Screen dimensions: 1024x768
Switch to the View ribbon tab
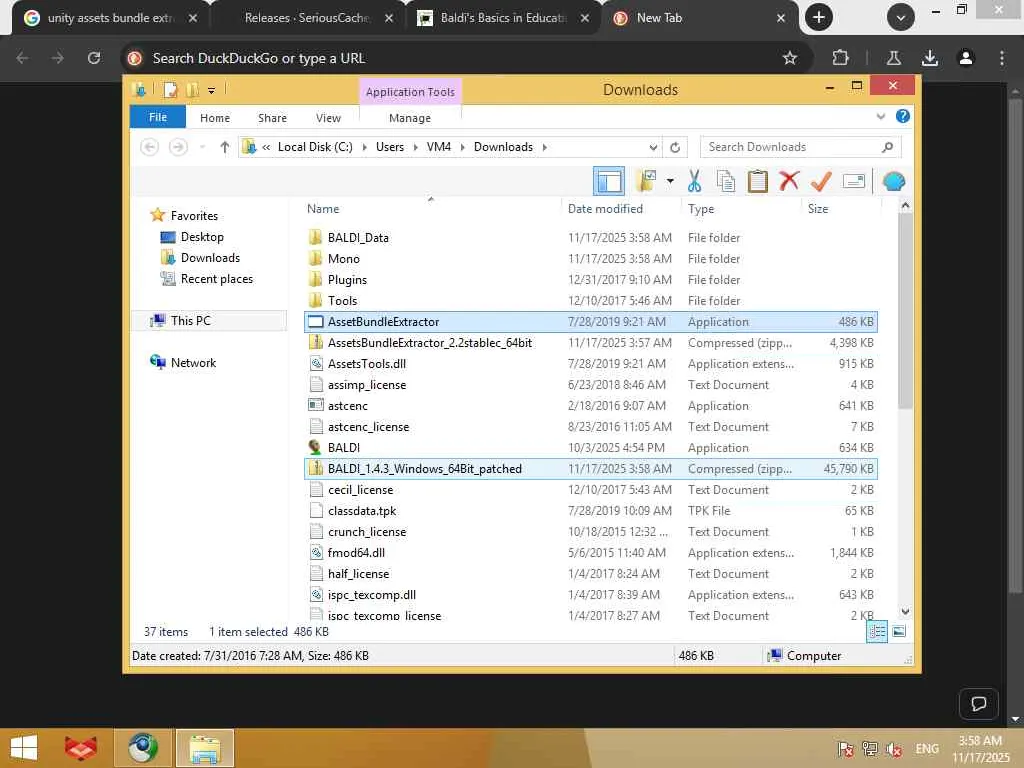click(x=328, y=118)
